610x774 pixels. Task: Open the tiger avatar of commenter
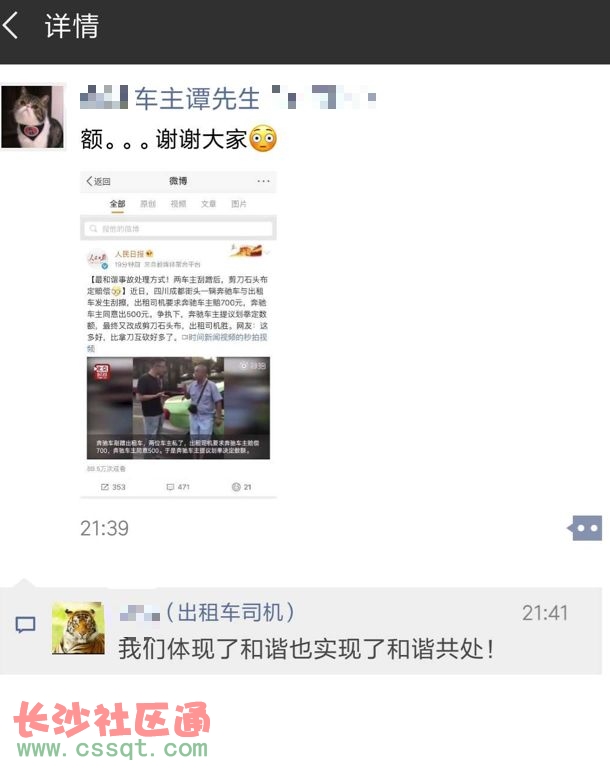click(78, 628)
